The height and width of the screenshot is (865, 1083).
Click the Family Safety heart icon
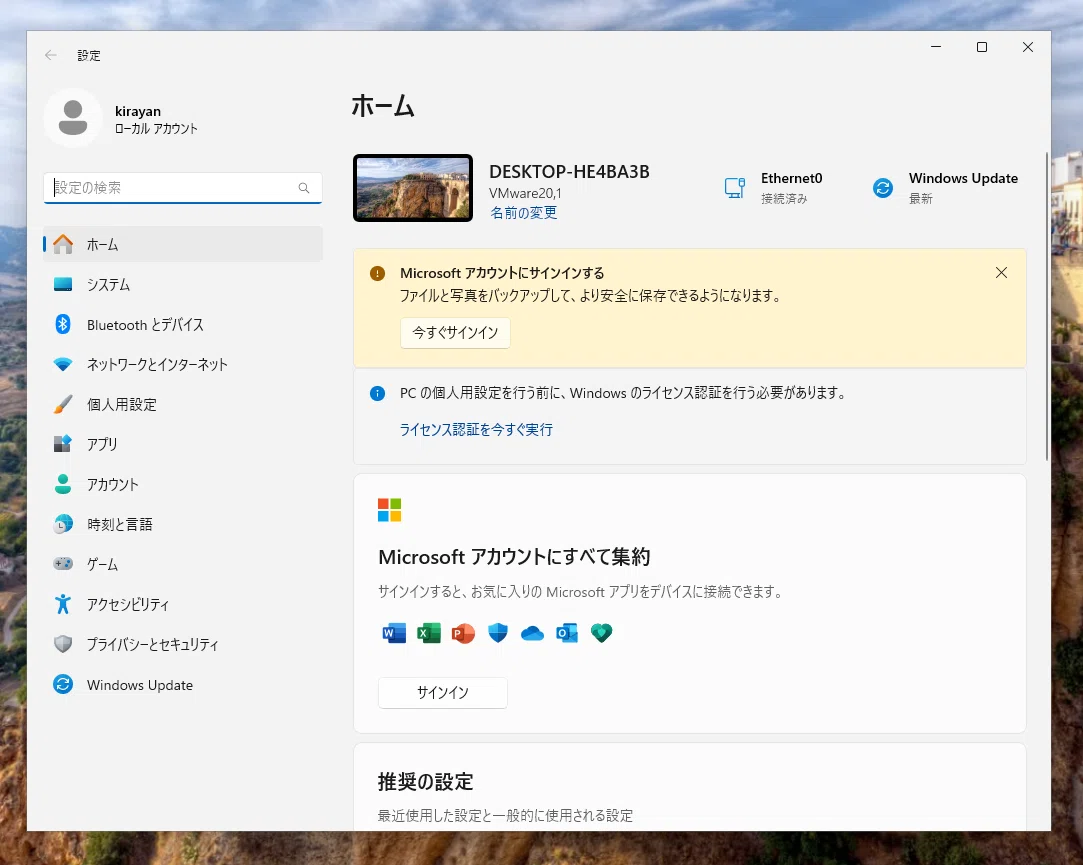pos(602,632)
